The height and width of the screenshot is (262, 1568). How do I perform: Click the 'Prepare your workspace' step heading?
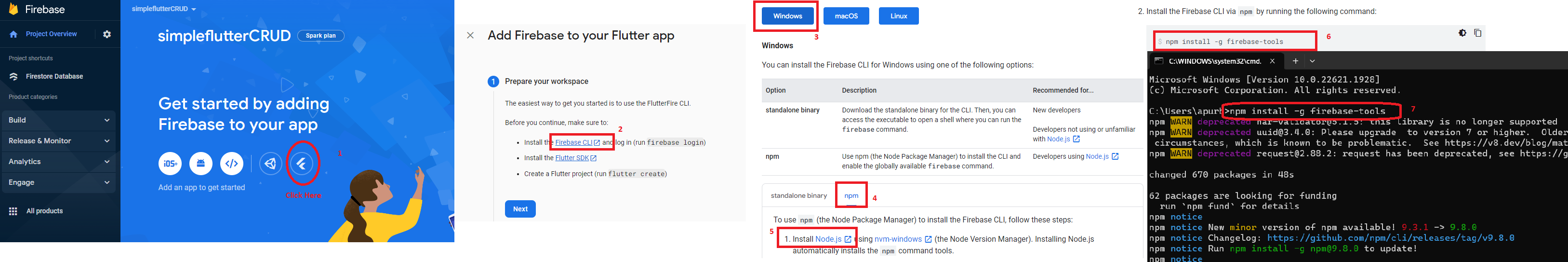pyautogui.click(x=546, y=82)
